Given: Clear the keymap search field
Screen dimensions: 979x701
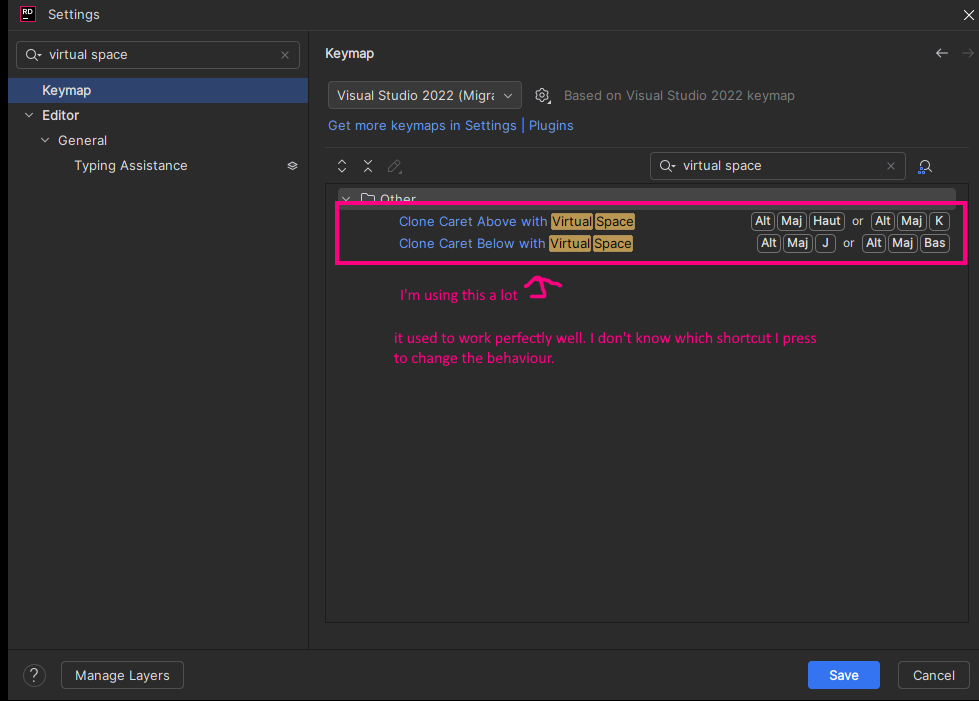Looking at the screenshot, I should point(891,166).
